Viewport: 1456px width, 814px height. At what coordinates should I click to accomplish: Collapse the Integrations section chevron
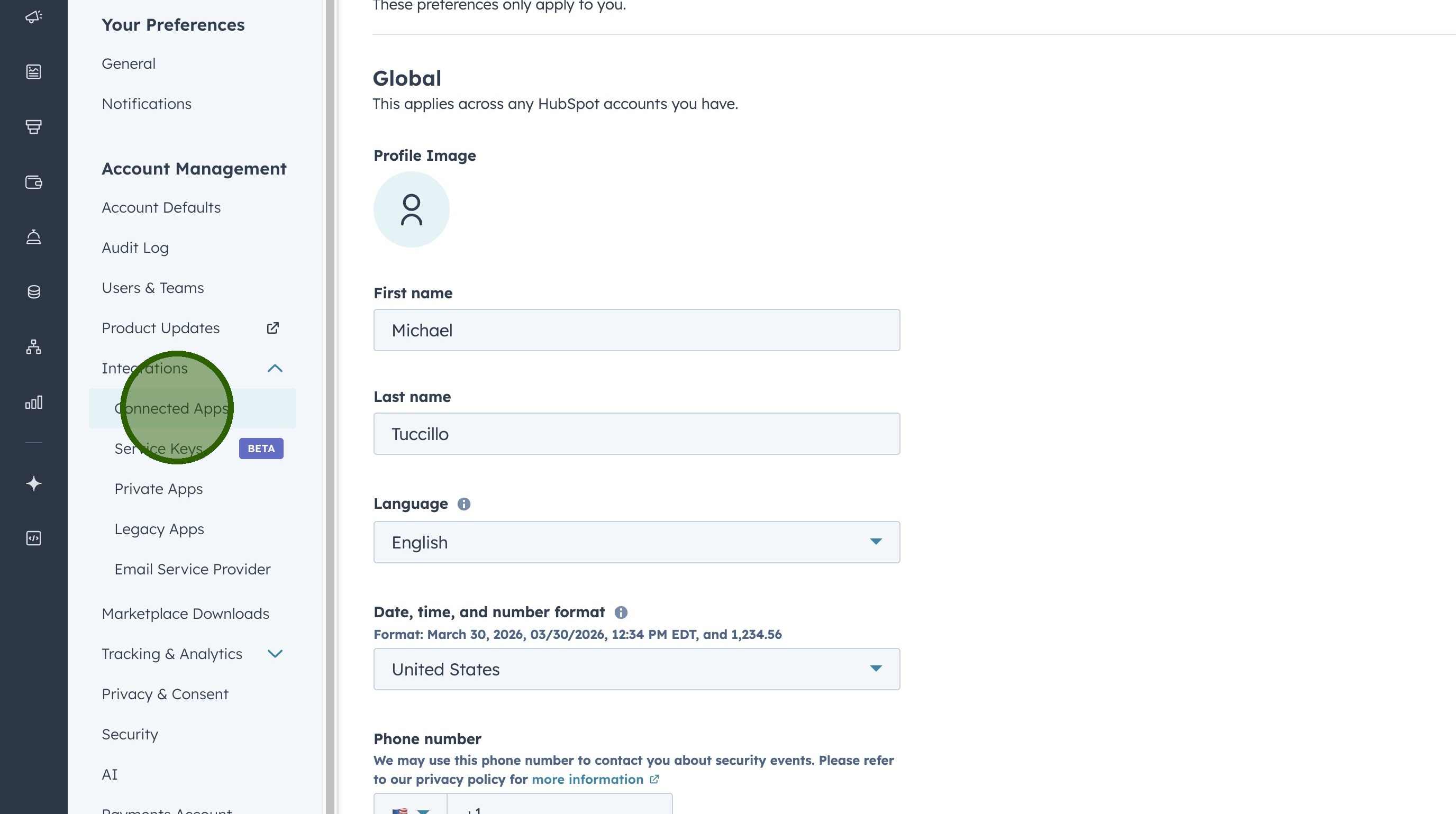tap(275, 368)
